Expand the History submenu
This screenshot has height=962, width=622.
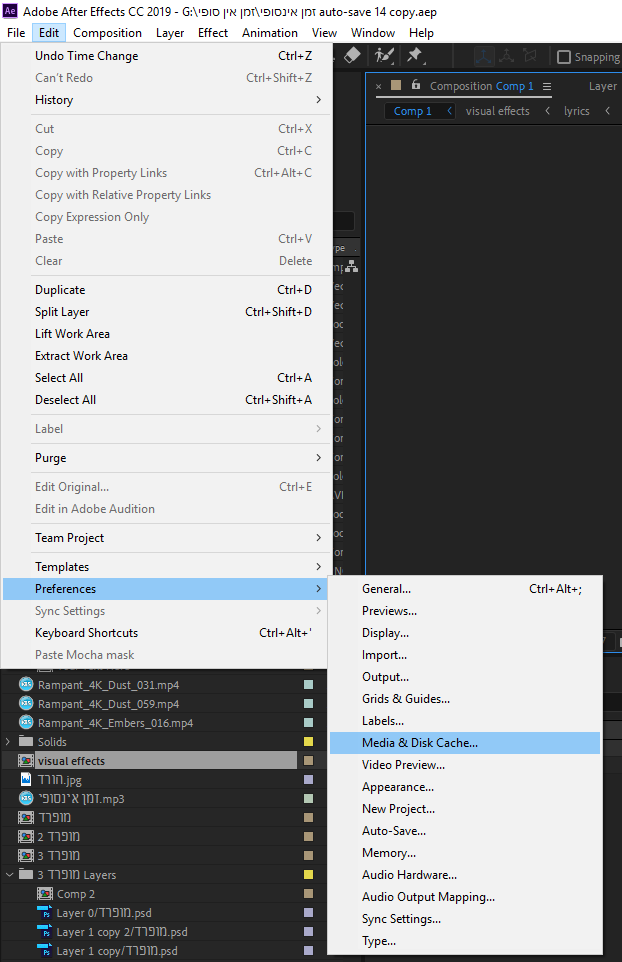[x=318, y=100]
